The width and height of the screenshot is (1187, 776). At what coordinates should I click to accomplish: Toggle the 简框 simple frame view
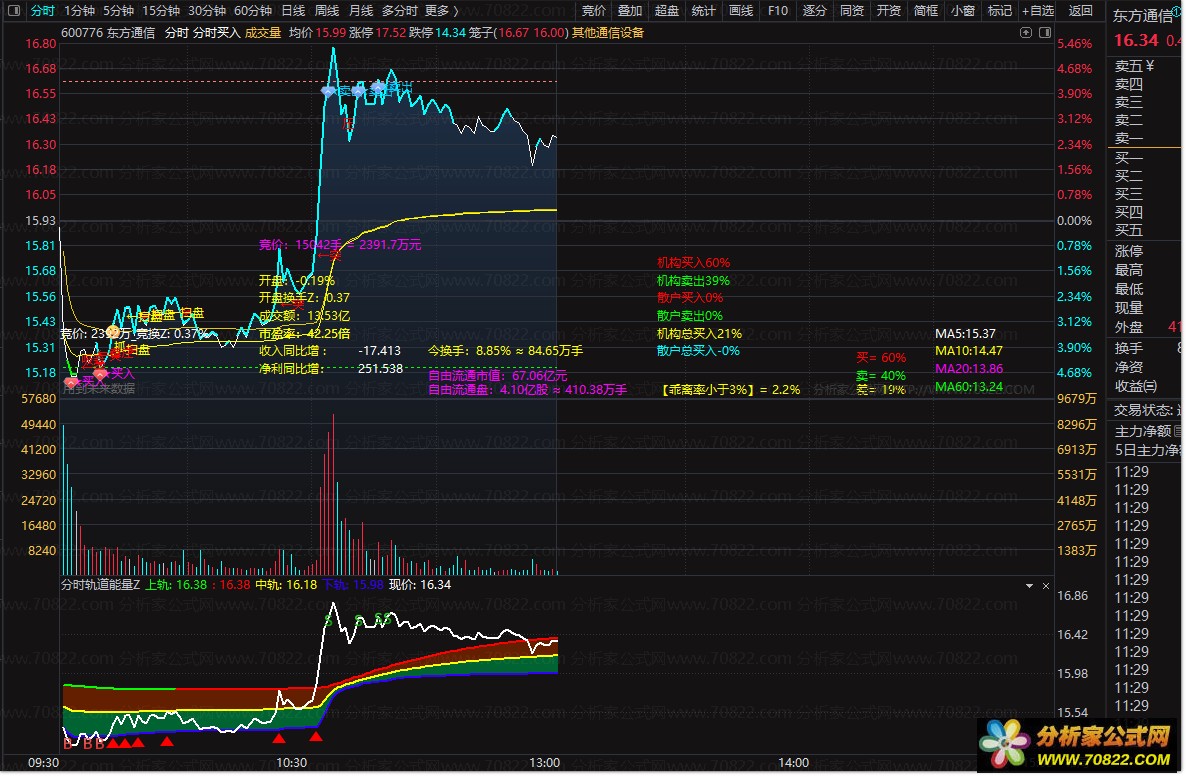pos(926,11)
